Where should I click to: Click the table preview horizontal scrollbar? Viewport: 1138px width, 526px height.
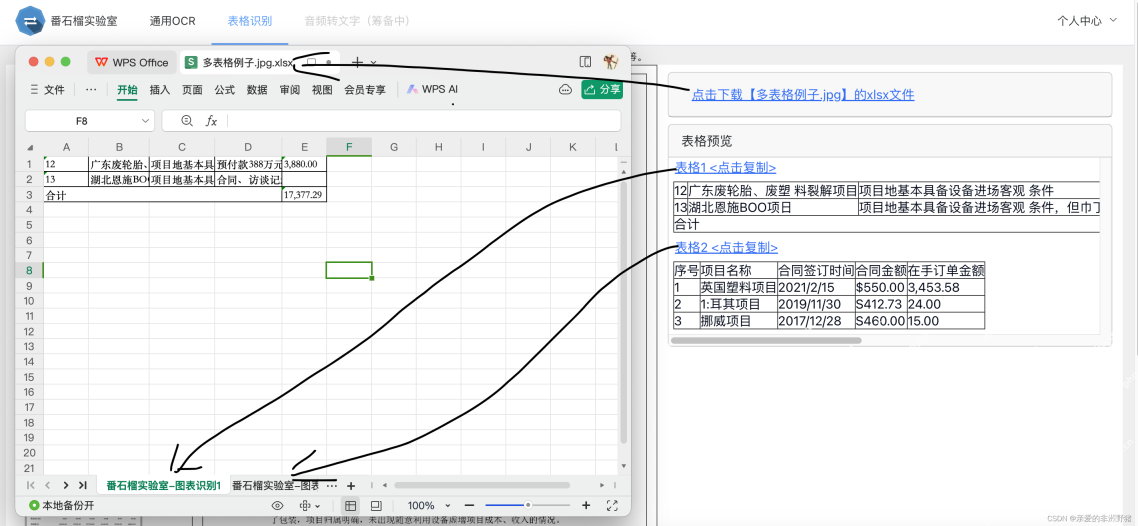point(766,340)
